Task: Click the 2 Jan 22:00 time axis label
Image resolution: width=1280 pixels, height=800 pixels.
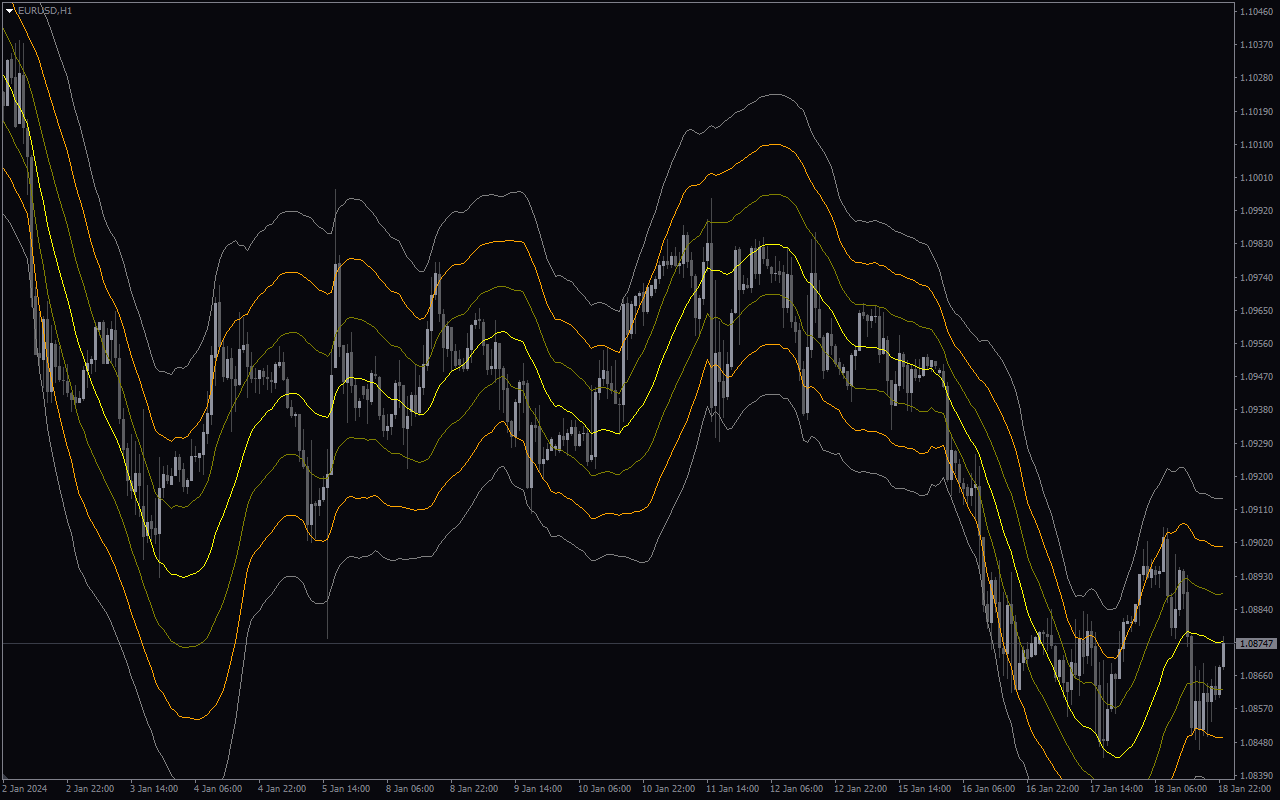Action: coord(90,788)
